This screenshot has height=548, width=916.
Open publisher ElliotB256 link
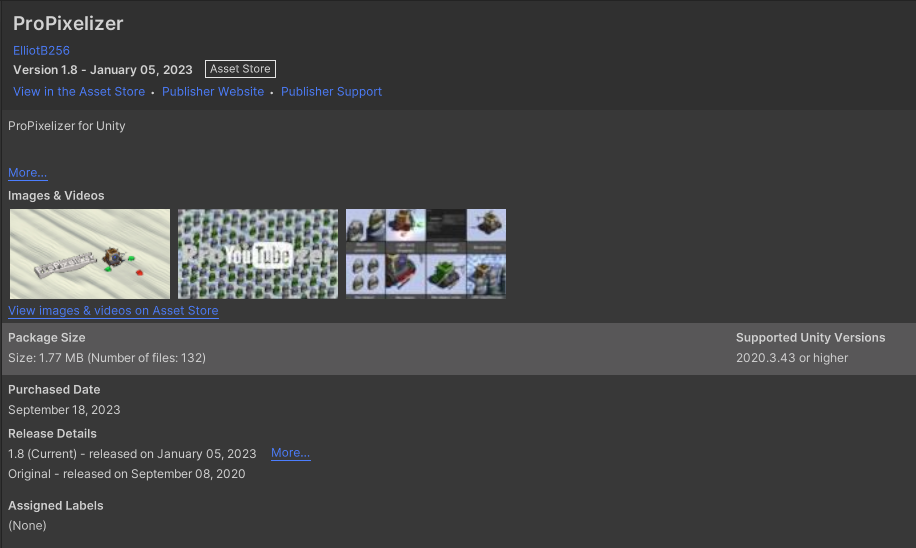41,51
